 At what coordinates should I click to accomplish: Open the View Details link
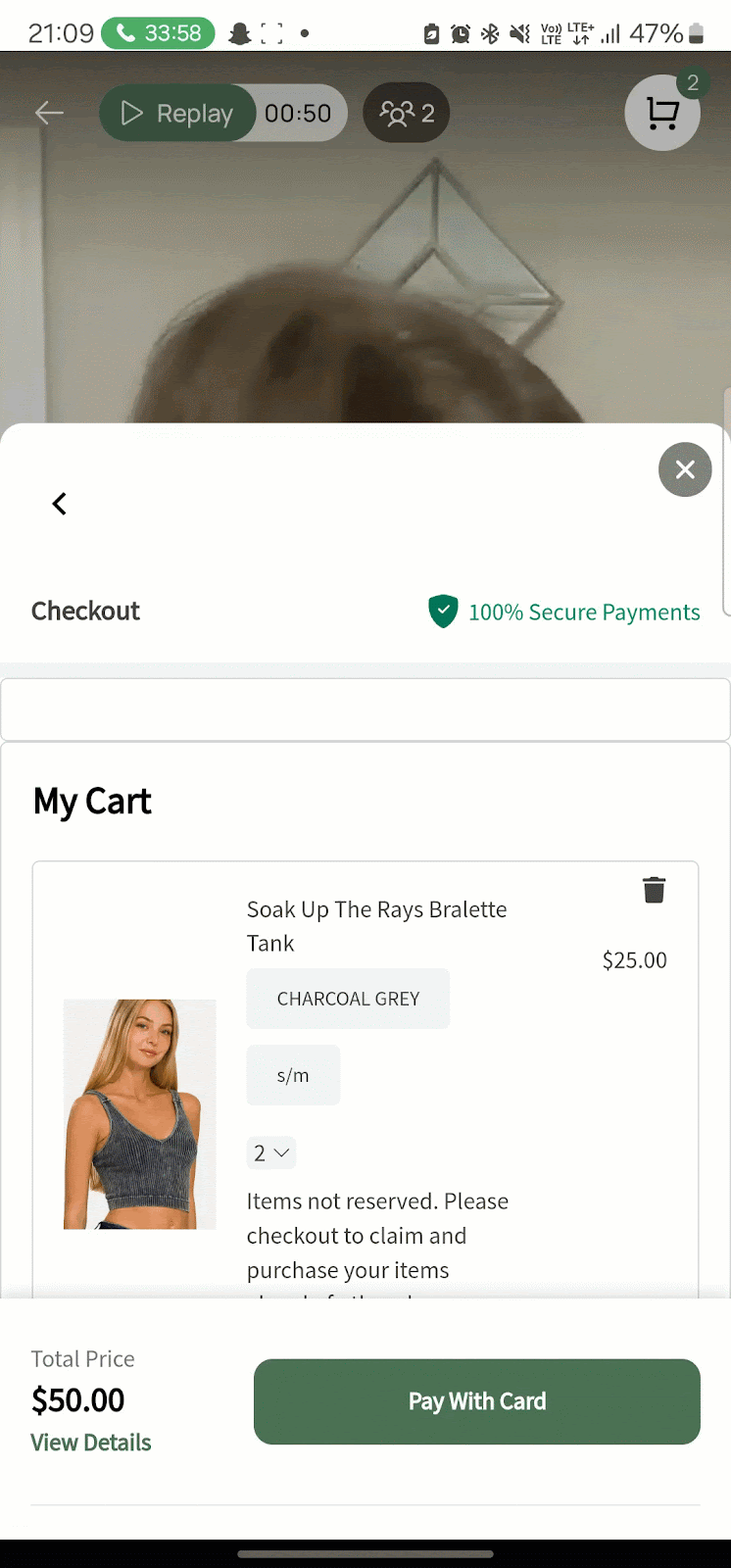(91, 1443)
